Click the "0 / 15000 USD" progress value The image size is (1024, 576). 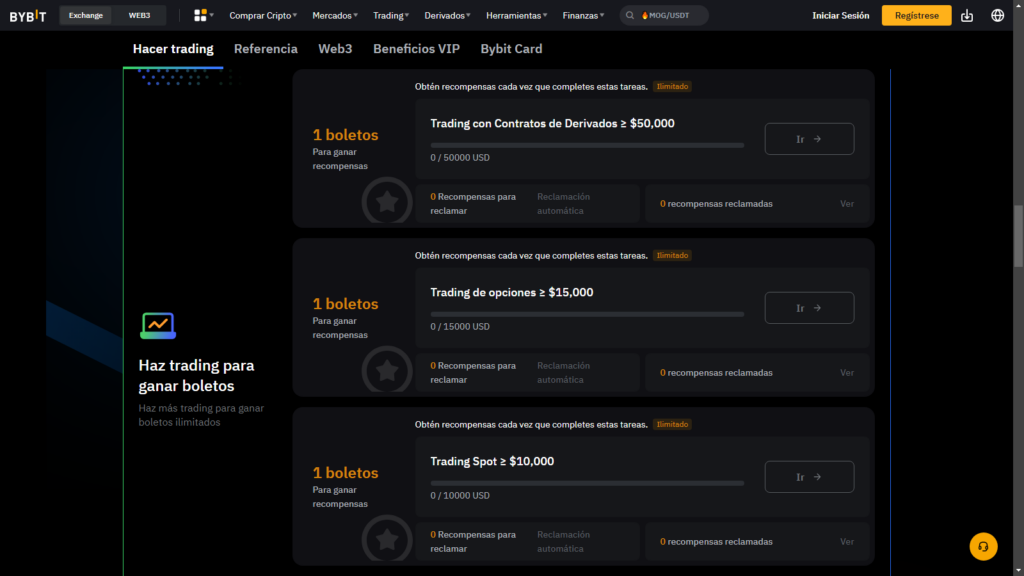tap(460, 327)
